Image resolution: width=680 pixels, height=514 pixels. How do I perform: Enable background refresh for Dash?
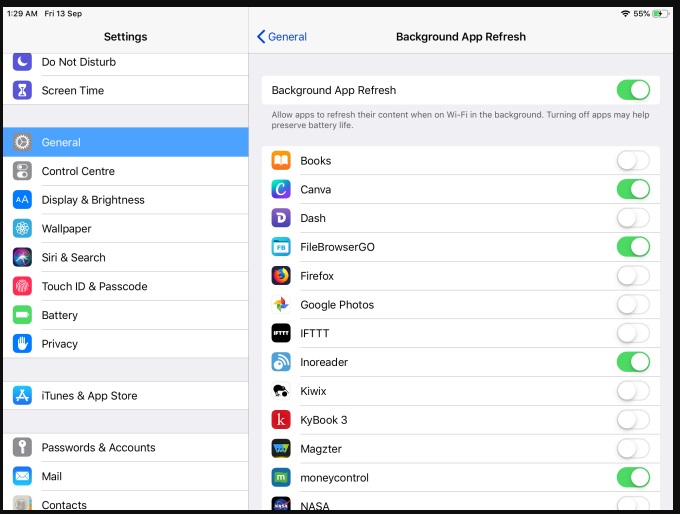coord(633,218)
